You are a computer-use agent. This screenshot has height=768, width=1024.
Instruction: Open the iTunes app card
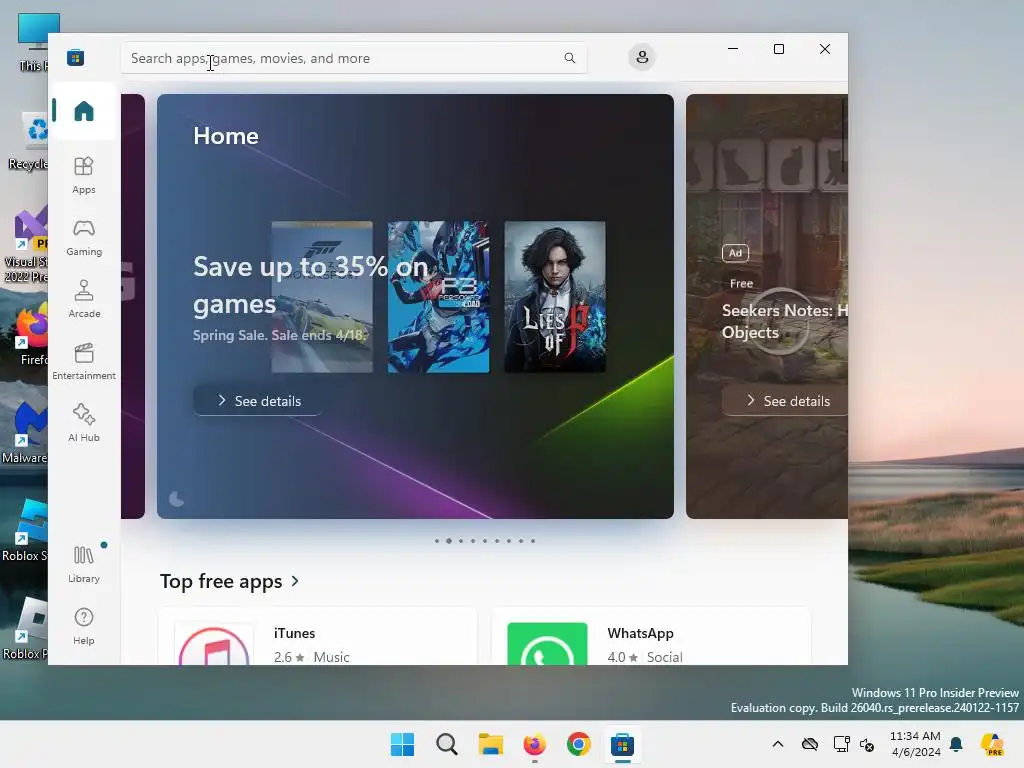coord(317,637)
